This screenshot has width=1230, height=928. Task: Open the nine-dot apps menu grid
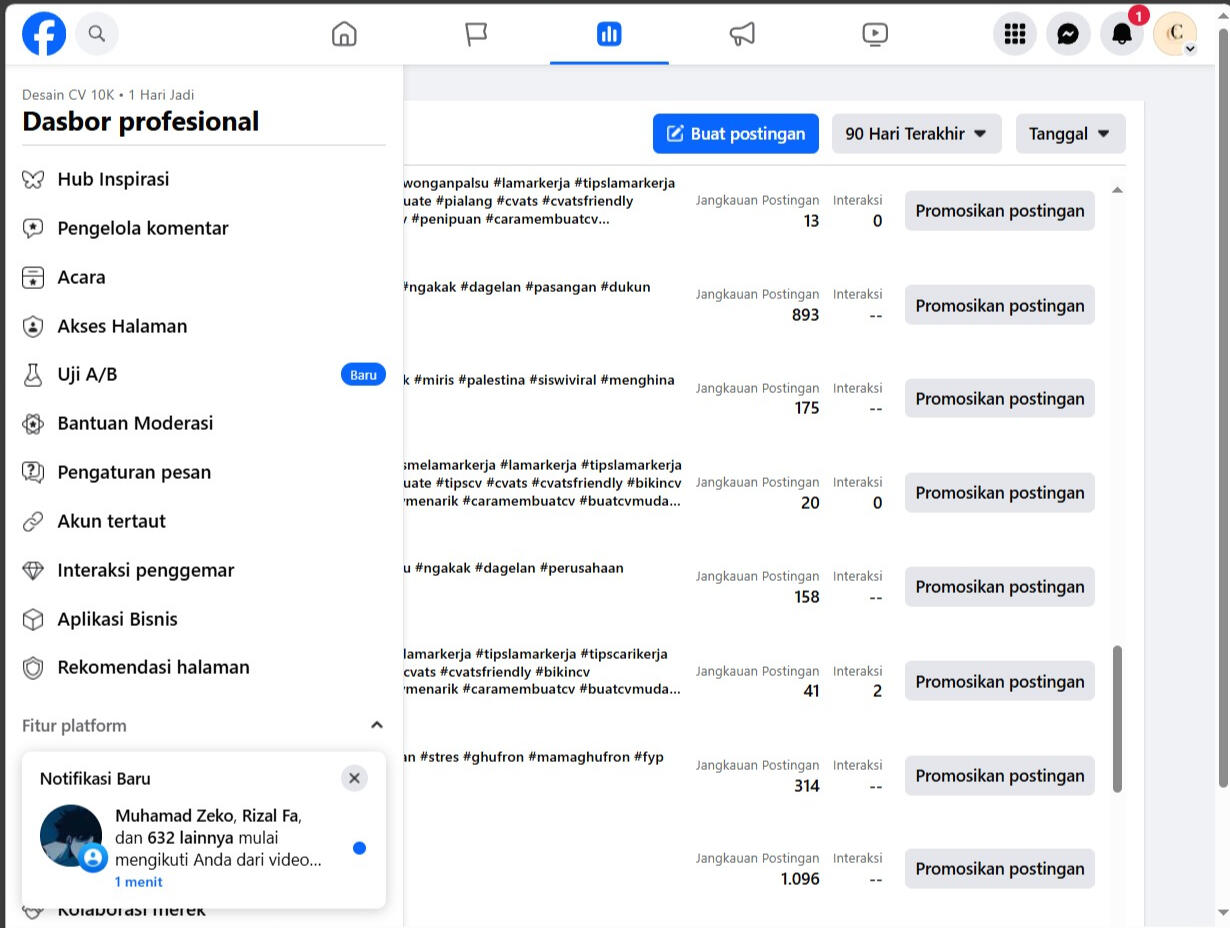[x=1015, y=34]
